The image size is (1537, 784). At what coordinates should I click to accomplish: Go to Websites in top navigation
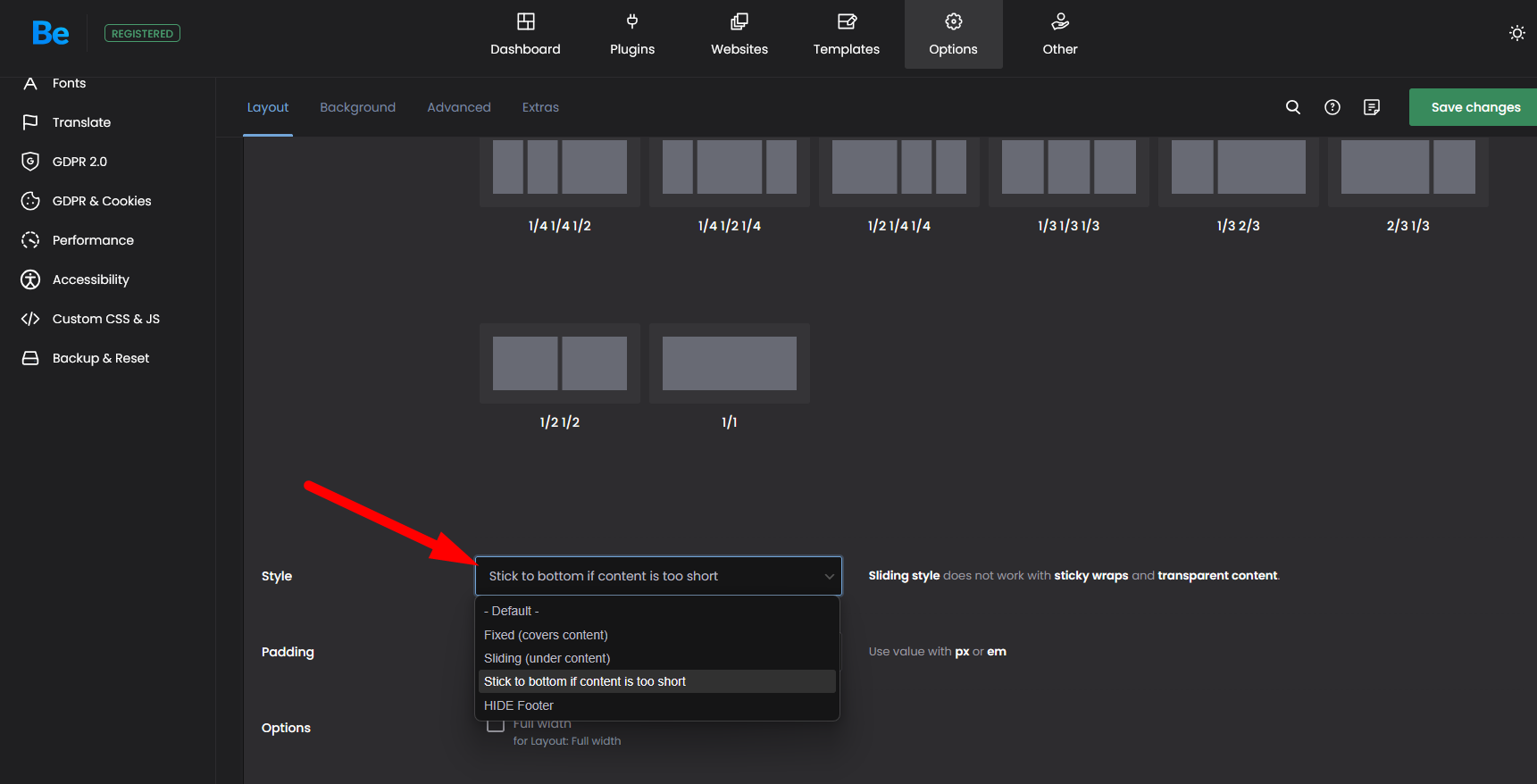739,34
